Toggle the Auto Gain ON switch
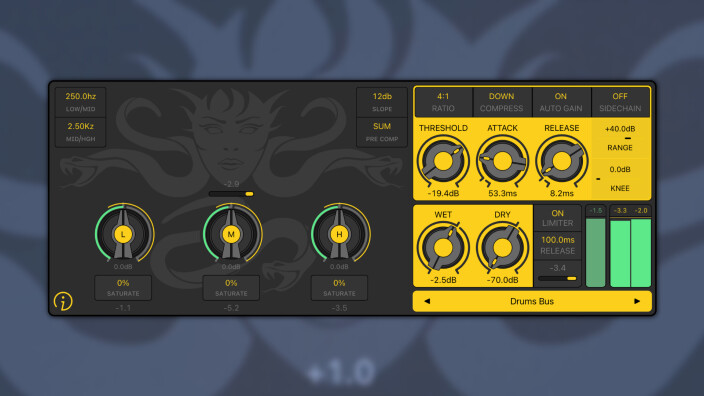Screen dimensions: 704x396 [x=561, y=102]
